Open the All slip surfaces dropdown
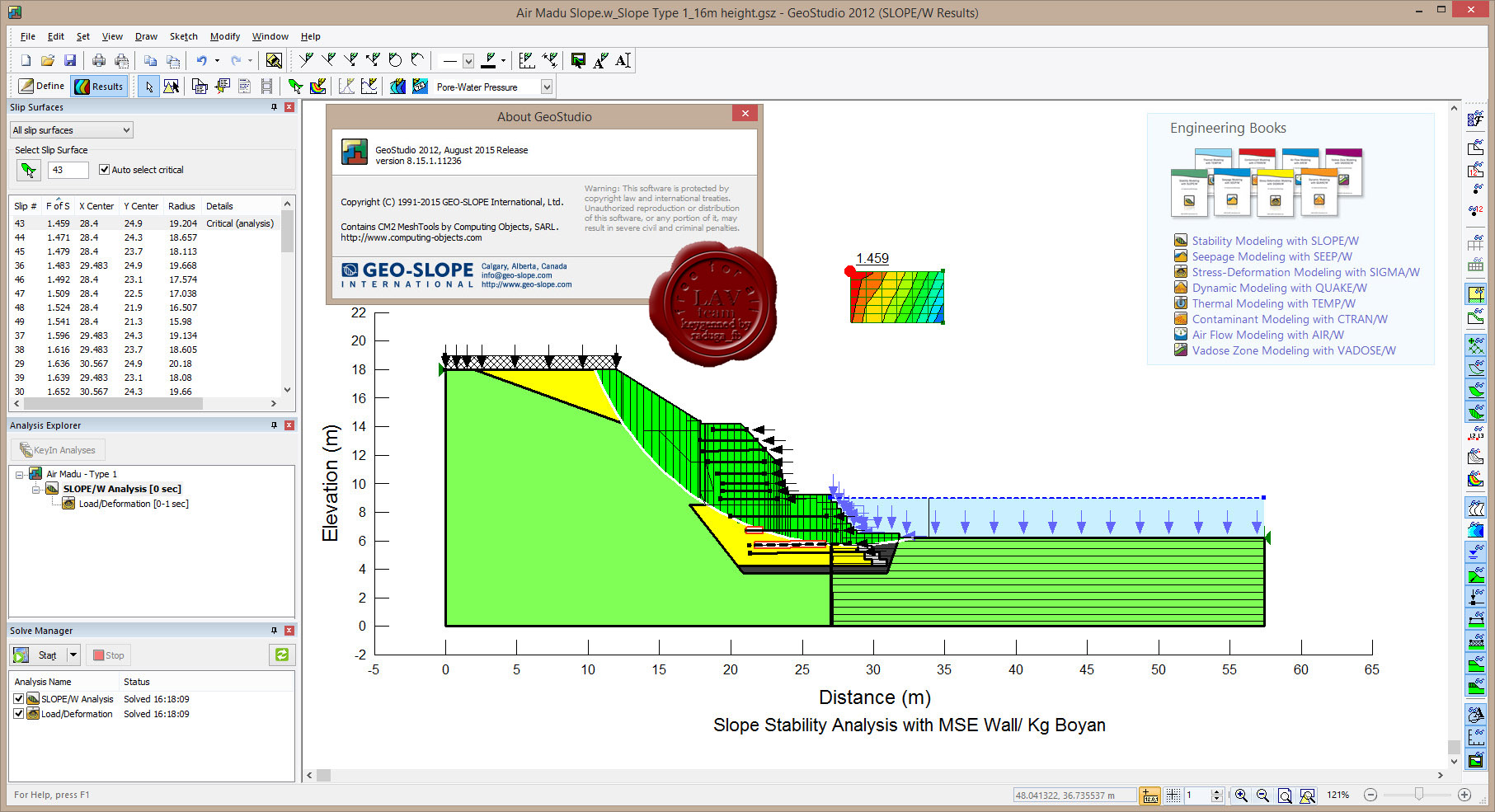The image size is (1495, 812). click(126, 130)
